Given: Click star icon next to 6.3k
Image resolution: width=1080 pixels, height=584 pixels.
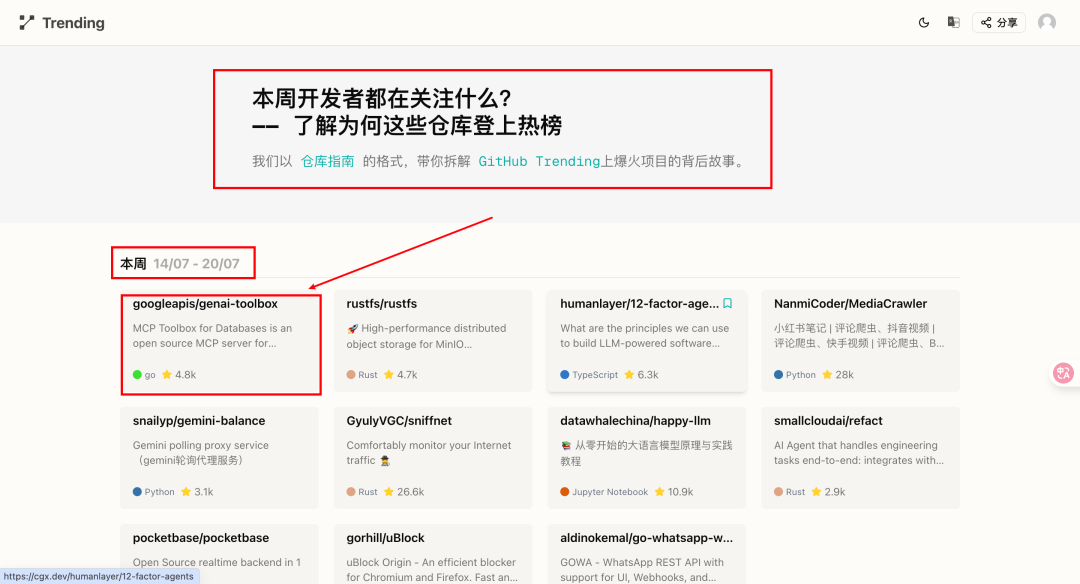Looking at the screenshot, I should point(629,375).
